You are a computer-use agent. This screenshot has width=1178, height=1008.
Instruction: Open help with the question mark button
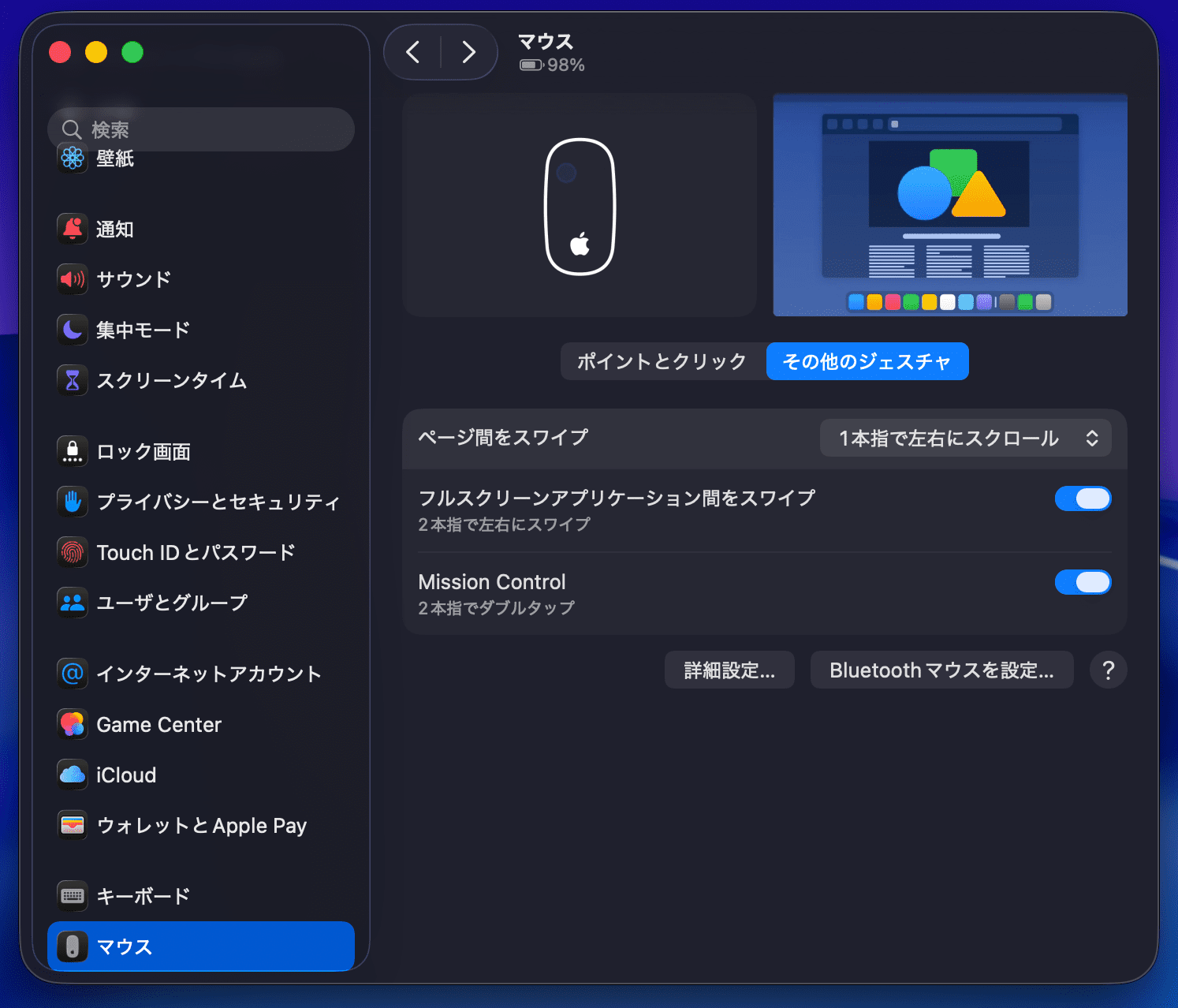pos(1108,670)
